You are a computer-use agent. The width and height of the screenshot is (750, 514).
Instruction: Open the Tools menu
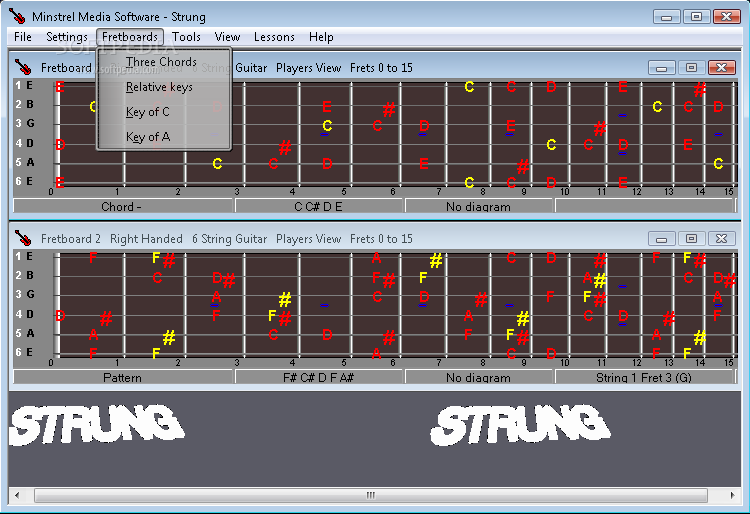coord(186,37)
